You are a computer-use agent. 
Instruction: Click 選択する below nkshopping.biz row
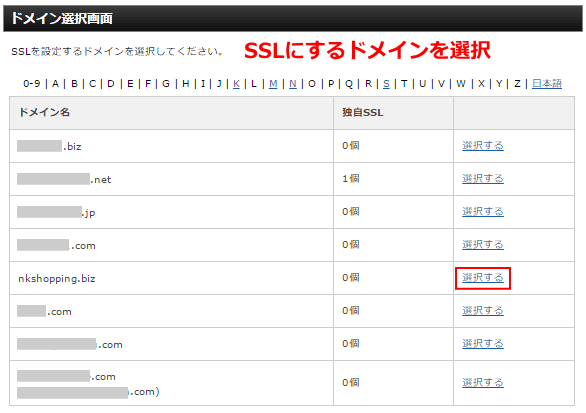482,311
